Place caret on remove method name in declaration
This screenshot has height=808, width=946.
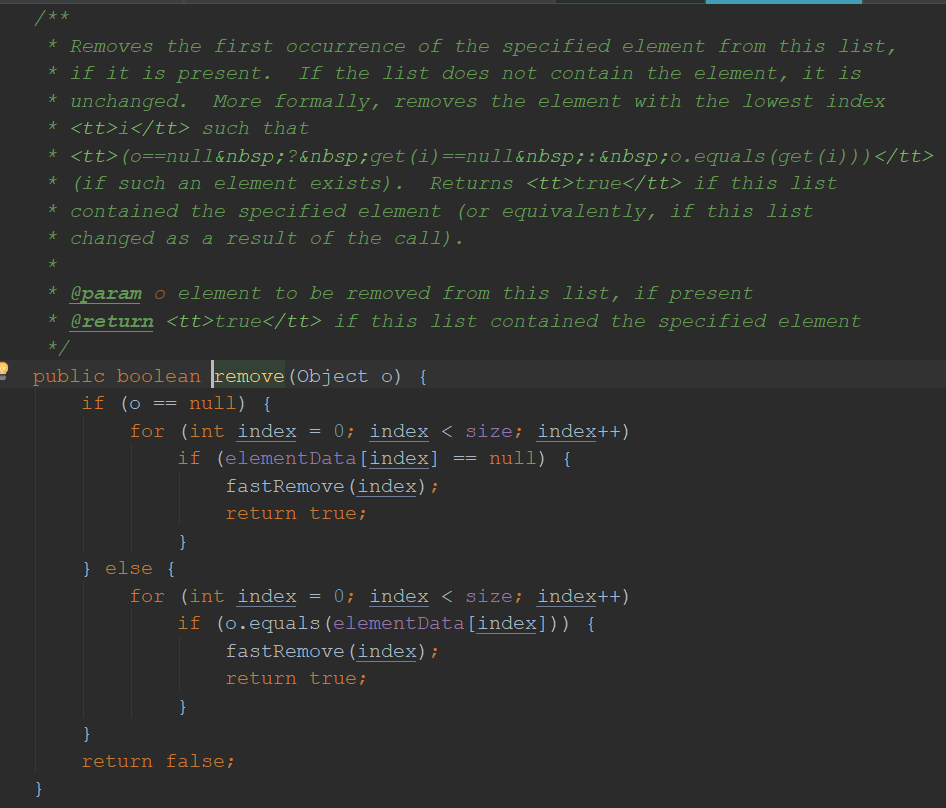[x=249, y=377]
